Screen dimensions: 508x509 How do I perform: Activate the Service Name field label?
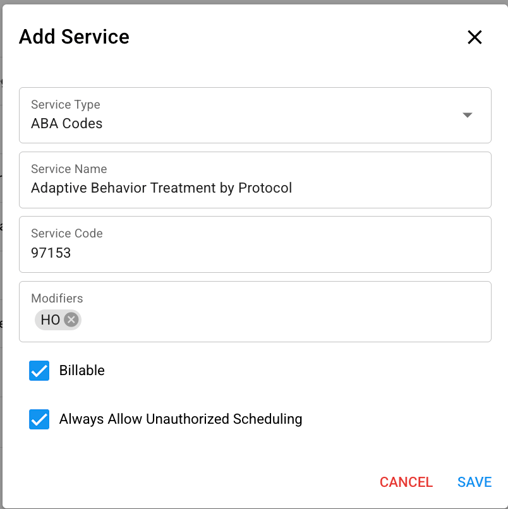pyautogui.click(x=69, y=169)
